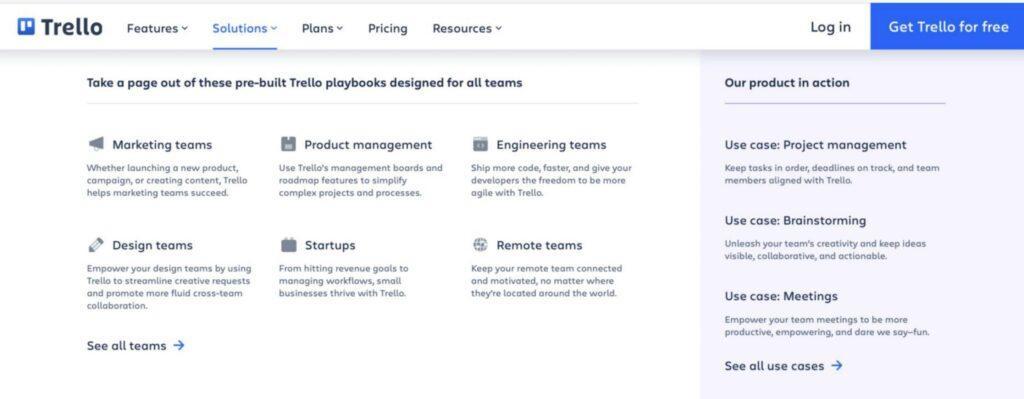Click 'Keep tasks in order' description

coord(832,174)
